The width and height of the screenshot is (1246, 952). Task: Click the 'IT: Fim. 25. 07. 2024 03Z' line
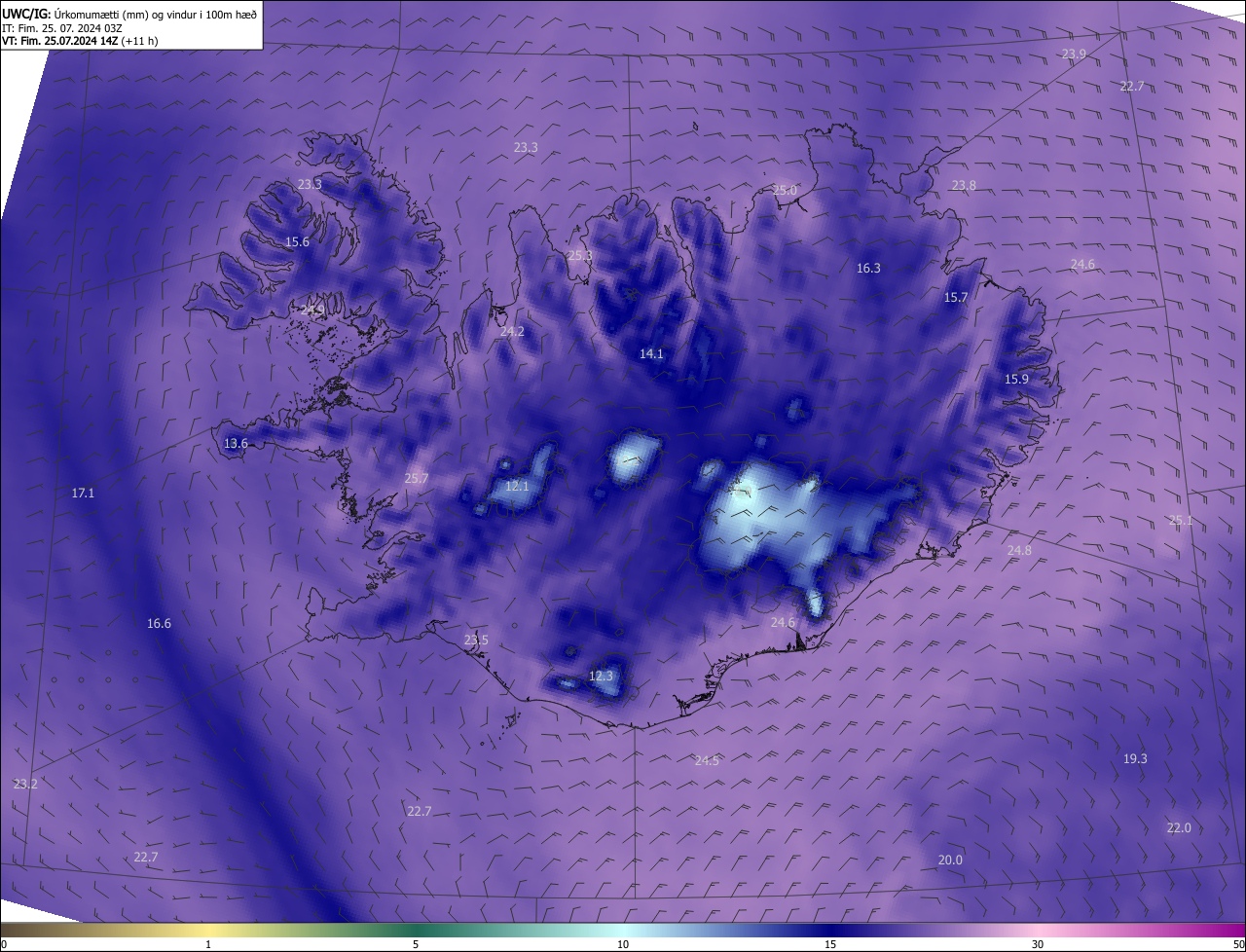point(61,28)
